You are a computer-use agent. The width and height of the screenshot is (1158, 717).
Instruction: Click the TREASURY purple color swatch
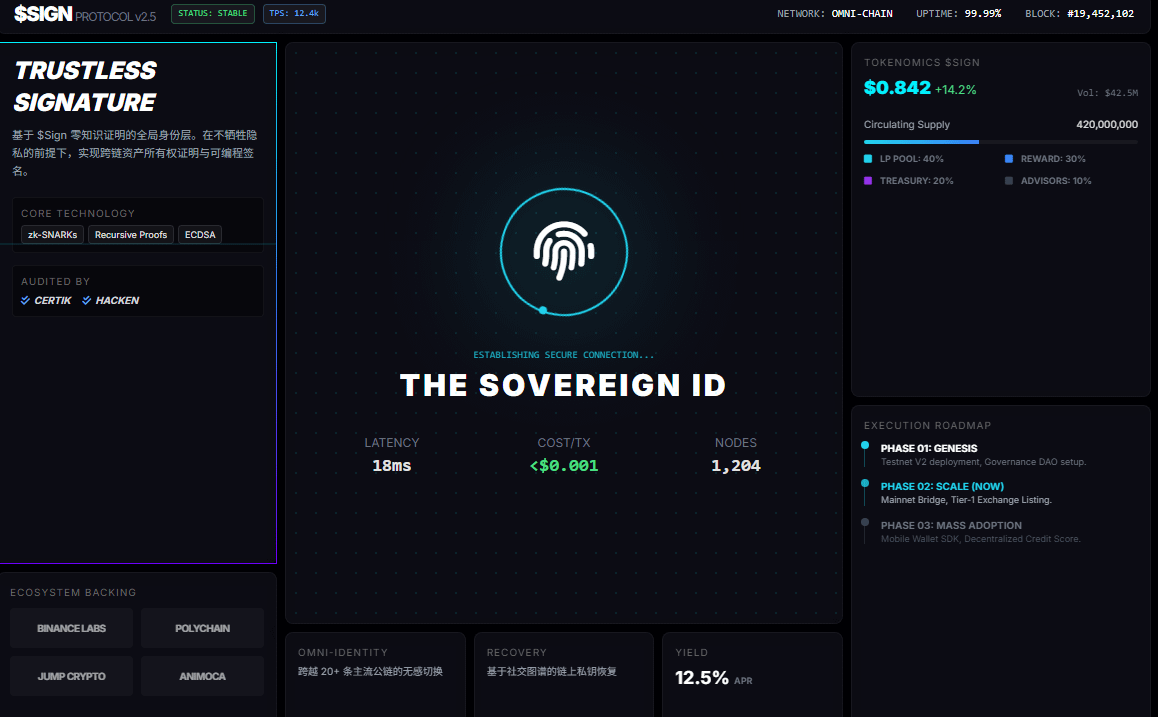868,181
